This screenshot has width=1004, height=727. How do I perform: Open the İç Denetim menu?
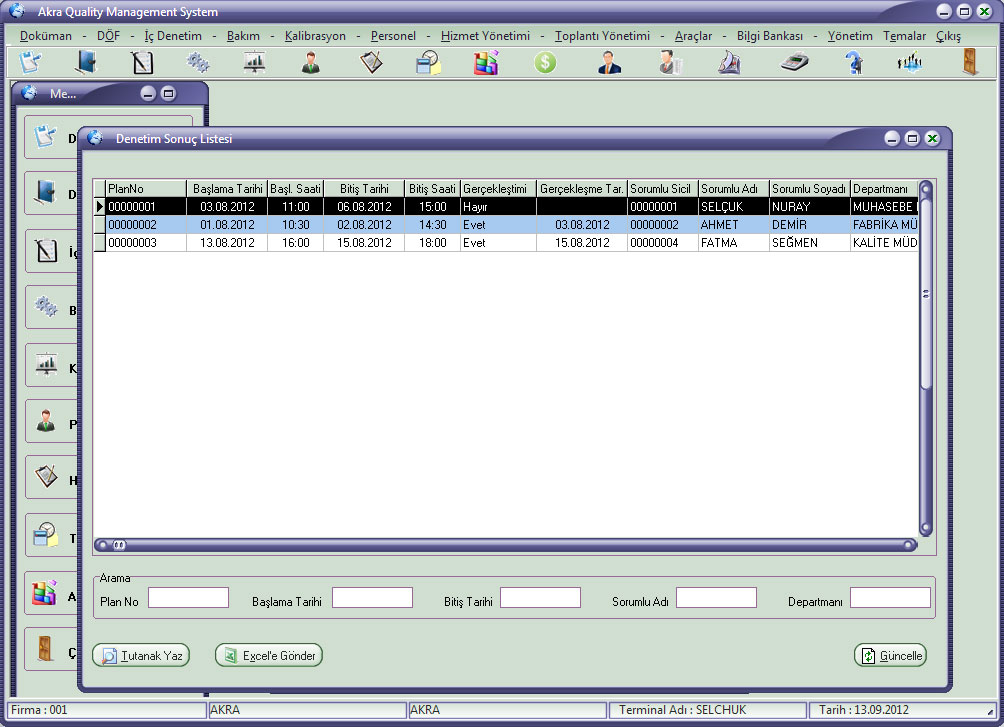[173, 36]
